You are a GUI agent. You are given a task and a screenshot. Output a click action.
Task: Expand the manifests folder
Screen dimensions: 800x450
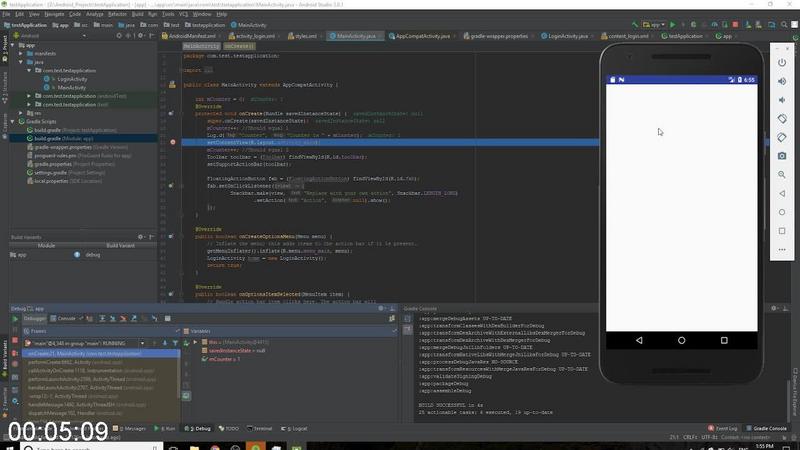coord(21,54)
